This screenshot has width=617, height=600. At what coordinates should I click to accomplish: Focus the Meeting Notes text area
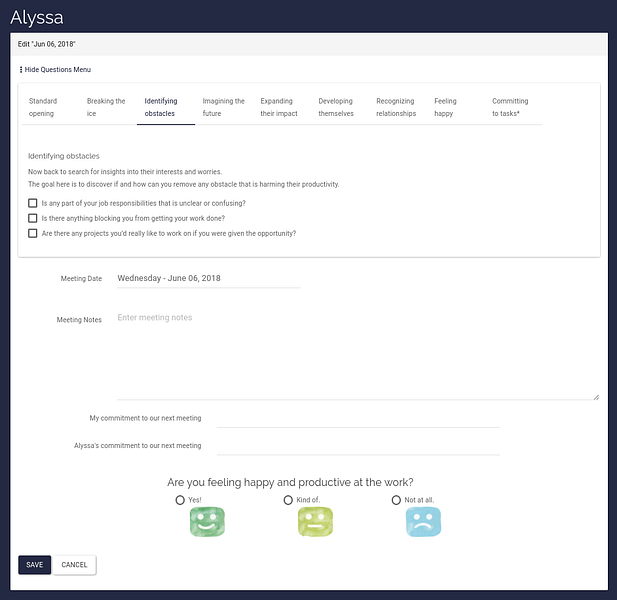[x=358, y=354]
